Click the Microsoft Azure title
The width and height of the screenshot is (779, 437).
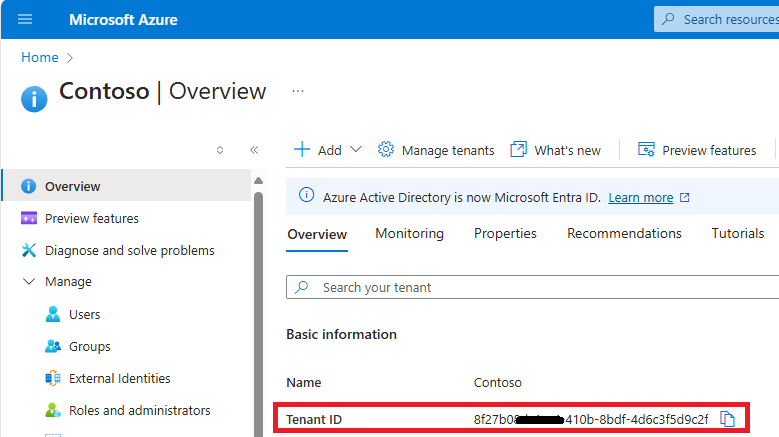click(x=123, y=20)
